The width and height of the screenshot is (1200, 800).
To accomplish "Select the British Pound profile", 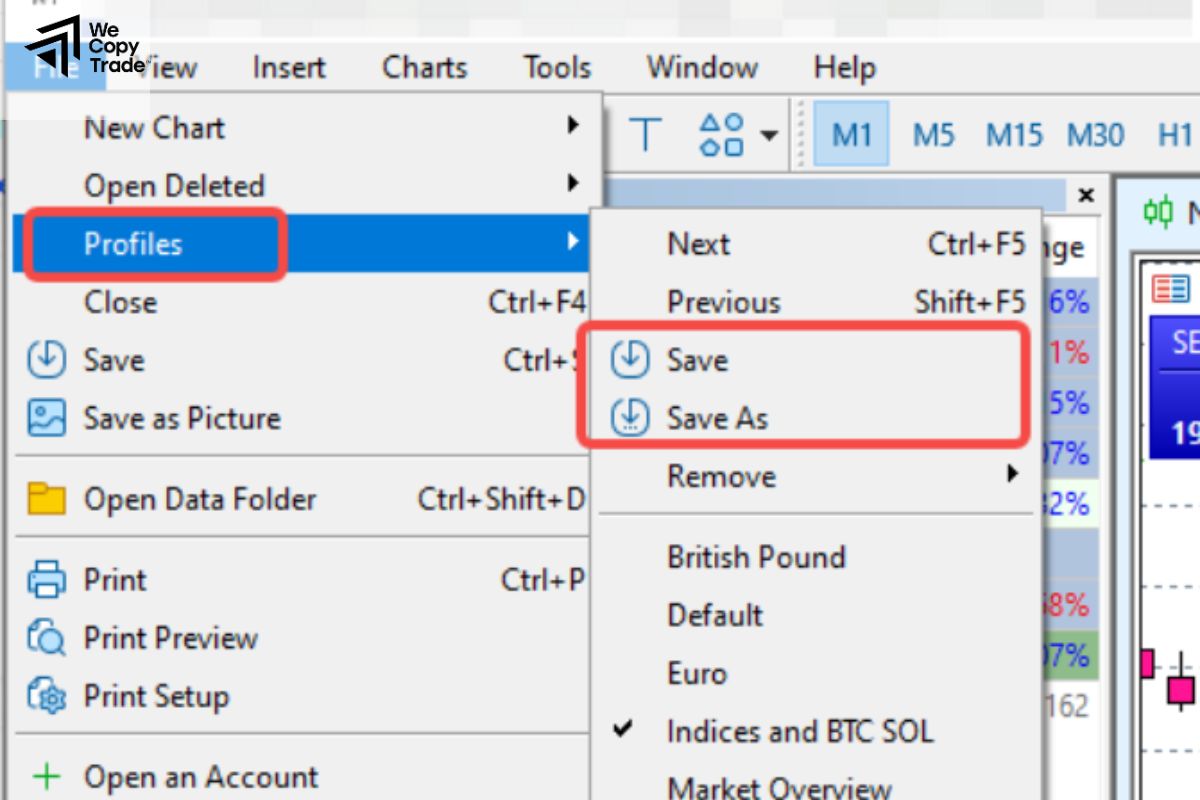I will (x=756, y=557).
